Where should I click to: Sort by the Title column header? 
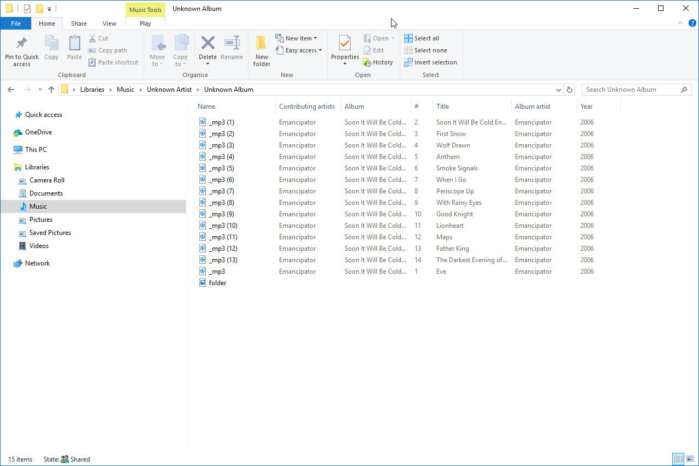click(x=443, y=106)
